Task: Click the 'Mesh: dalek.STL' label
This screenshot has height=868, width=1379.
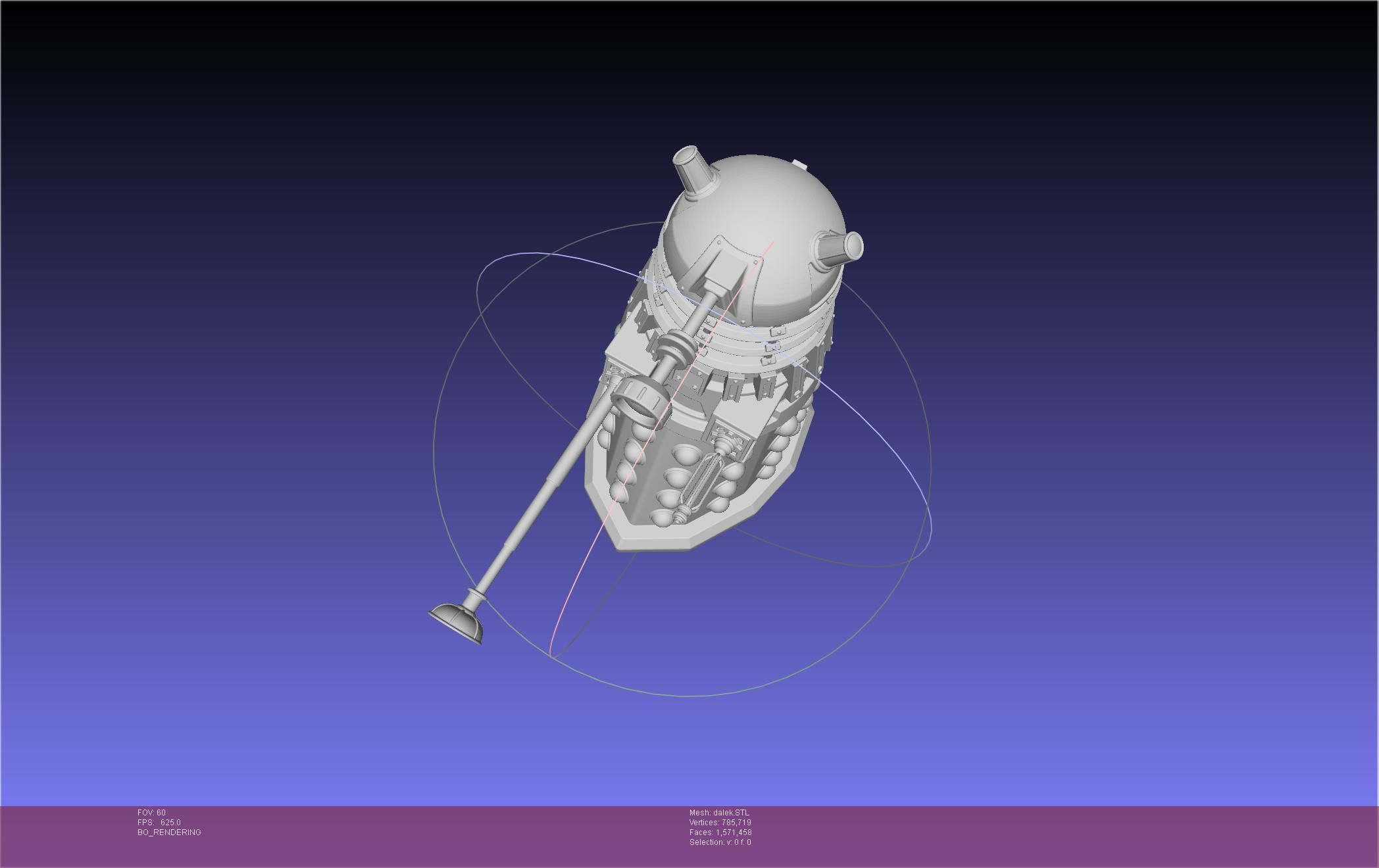Action: (719, 813)
